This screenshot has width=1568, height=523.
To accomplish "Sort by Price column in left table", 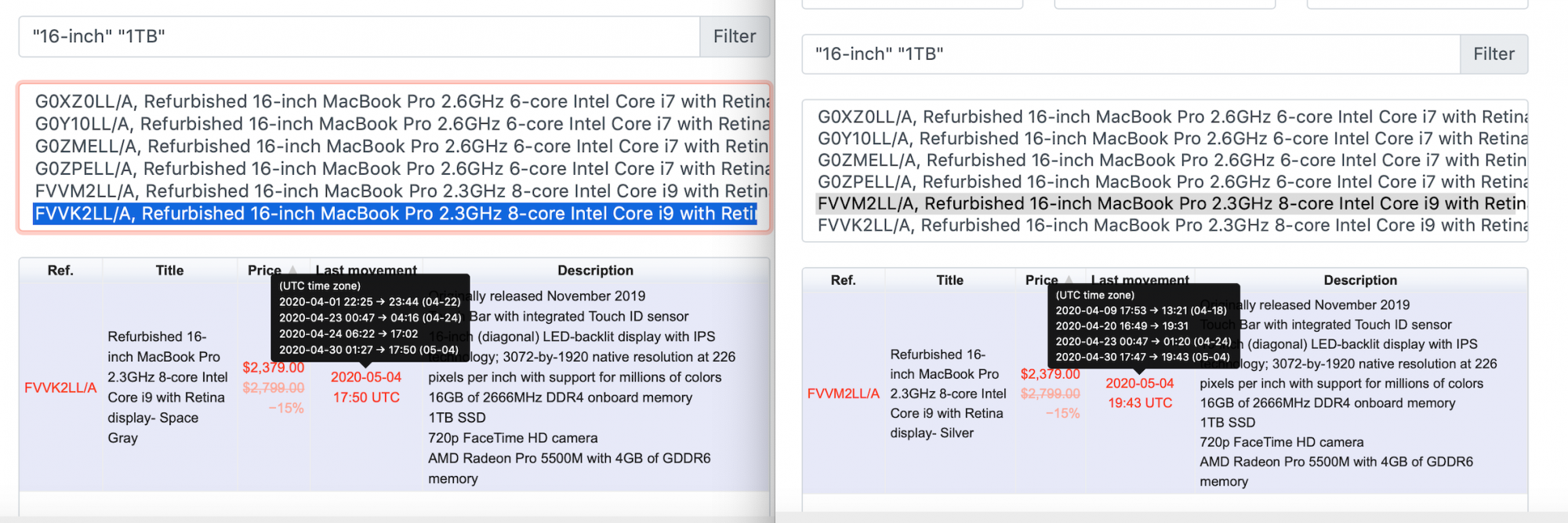I will [x=264, y=271].
